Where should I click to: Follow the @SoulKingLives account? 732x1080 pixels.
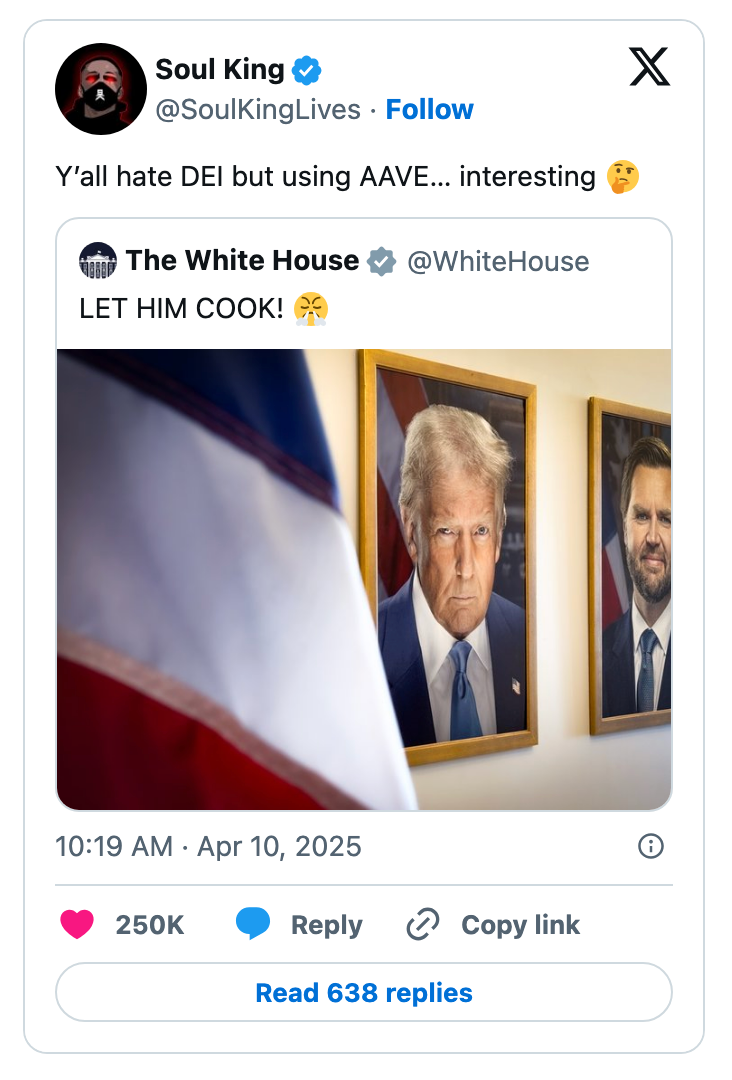pos(430,110)
